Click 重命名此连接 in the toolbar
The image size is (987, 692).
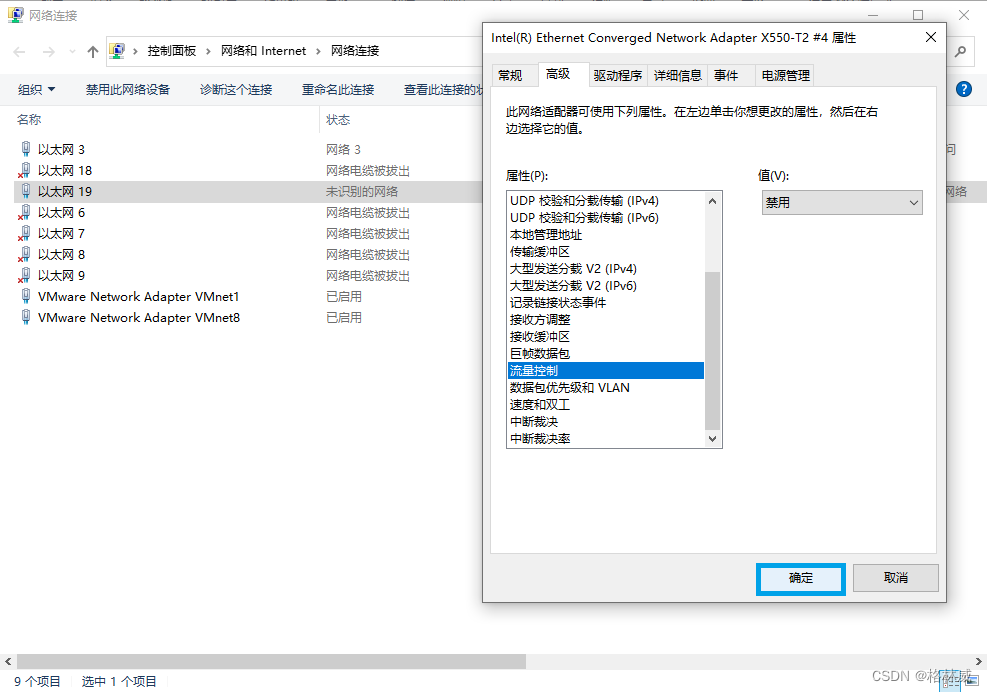(338, 89)
